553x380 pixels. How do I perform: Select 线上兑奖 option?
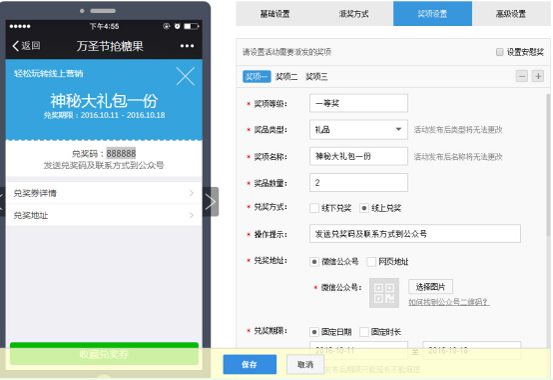pos(364,208)
